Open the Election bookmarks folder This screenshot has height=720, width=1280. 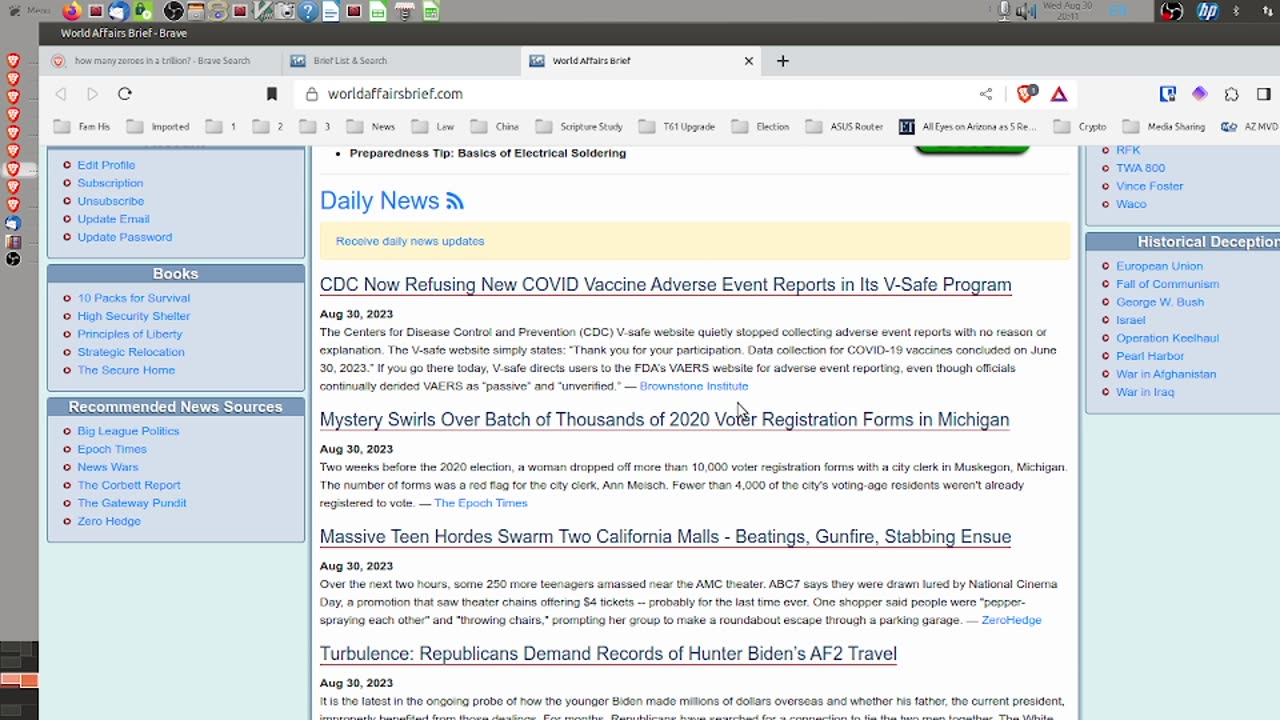(761, 127)
